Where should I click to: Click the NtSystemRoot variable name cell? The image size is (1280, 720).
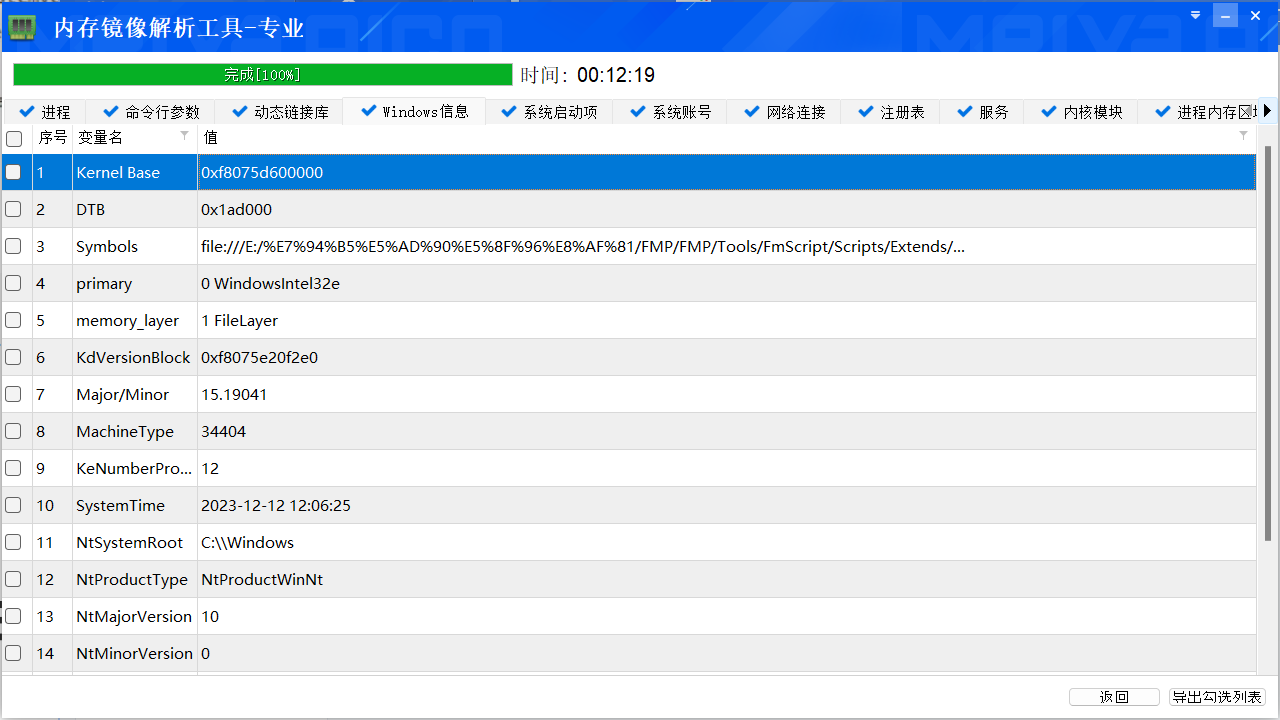135,542
